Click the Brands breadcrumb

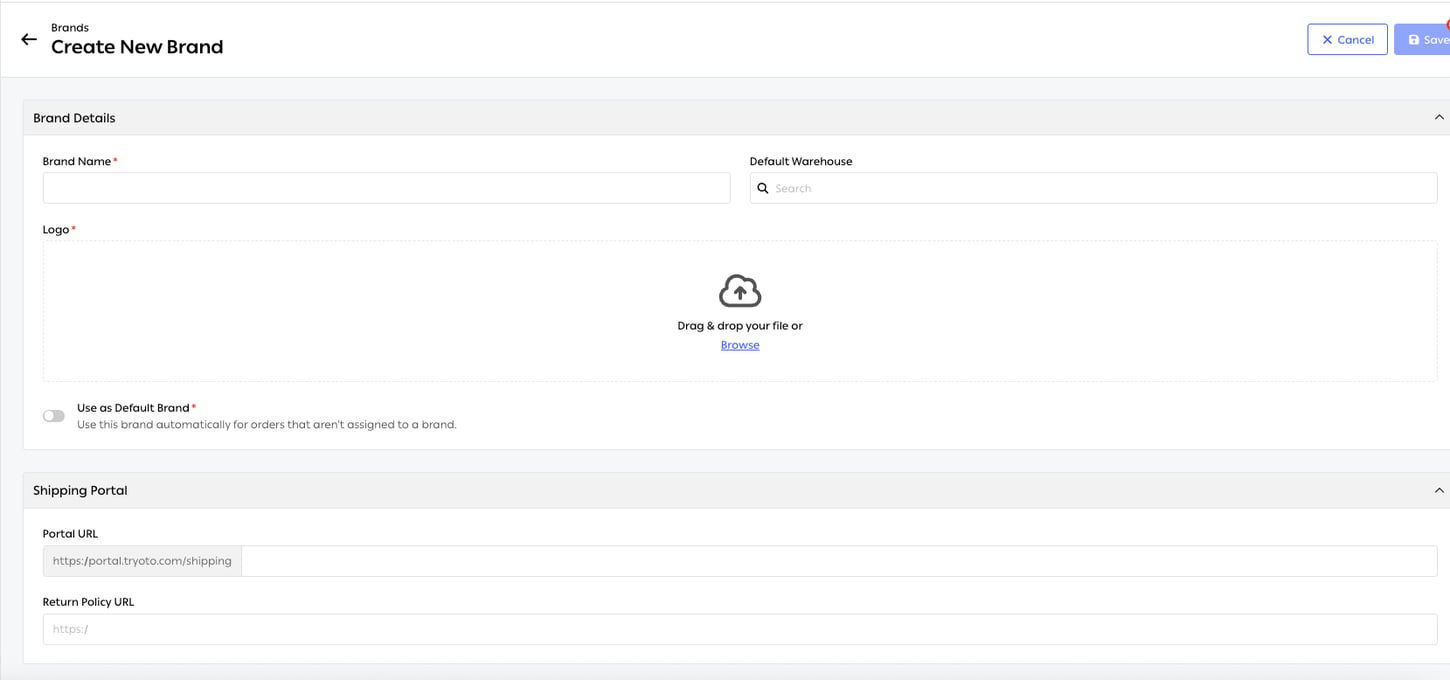coord(70,28)
